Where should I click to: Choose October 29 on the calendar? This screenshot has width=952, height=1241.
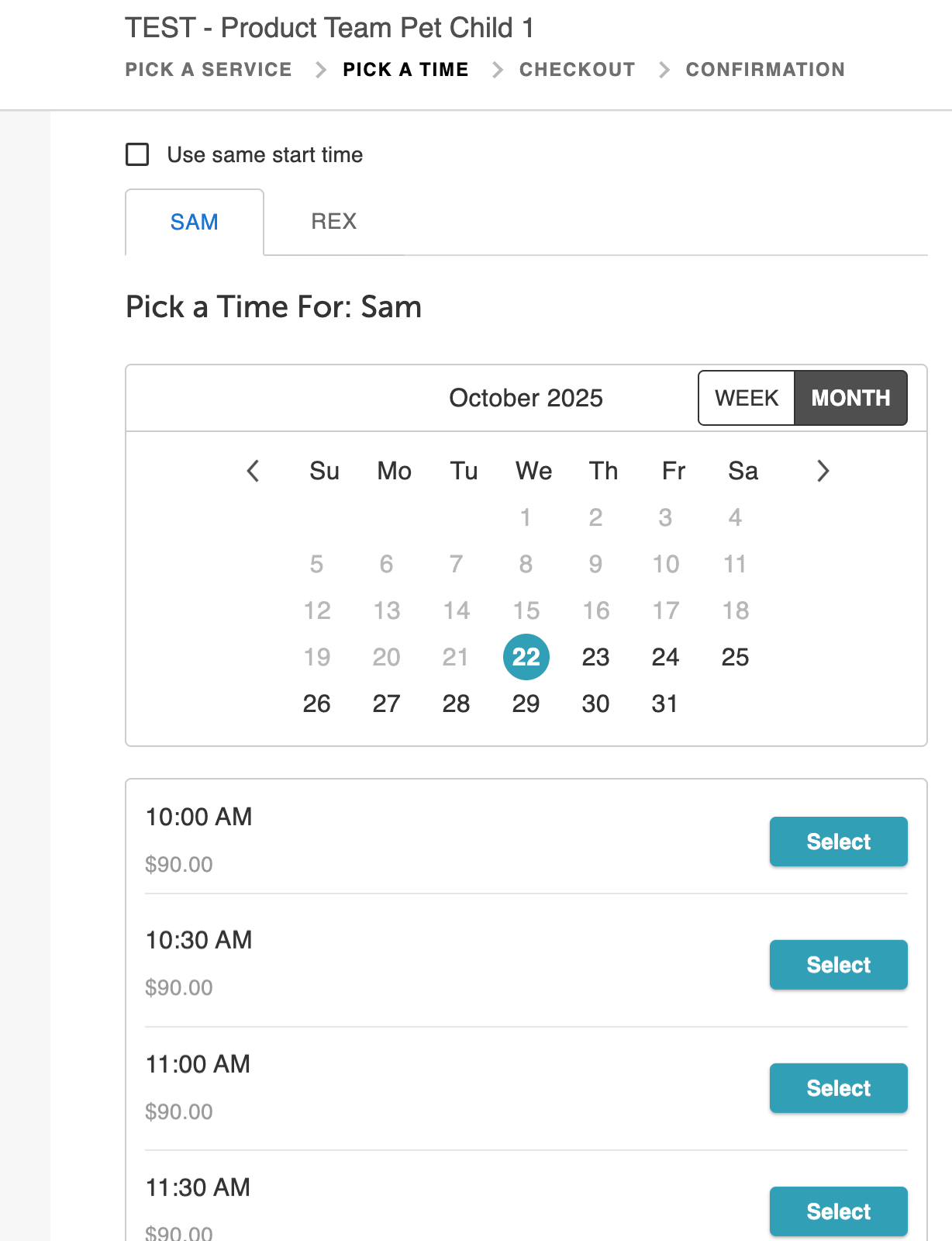526,704
